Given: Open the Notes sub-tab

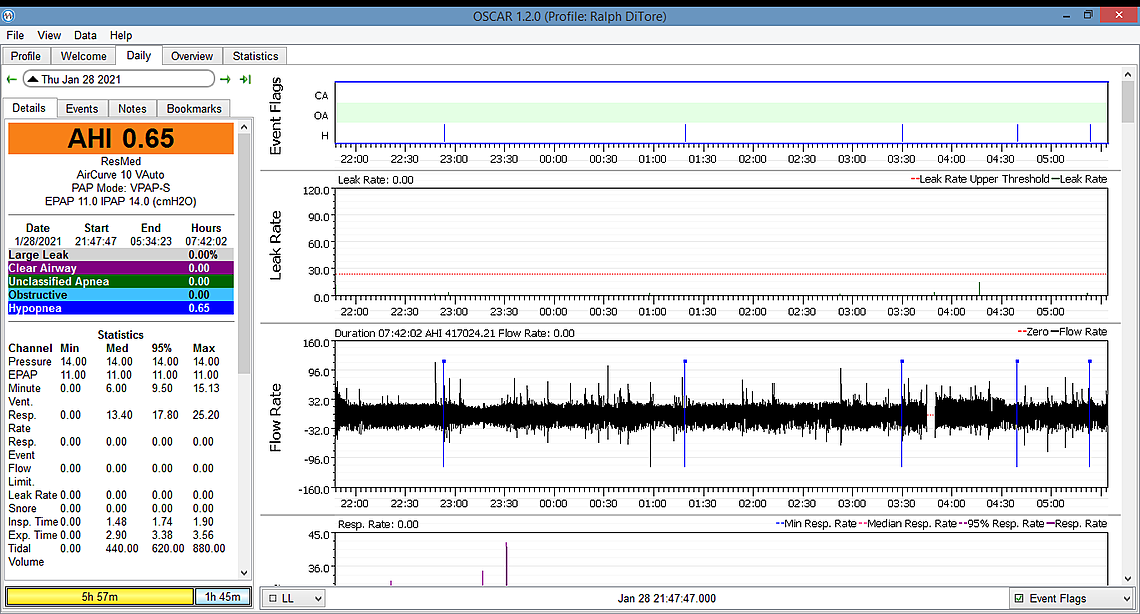Looking at the screenshot, I should 132,108.
